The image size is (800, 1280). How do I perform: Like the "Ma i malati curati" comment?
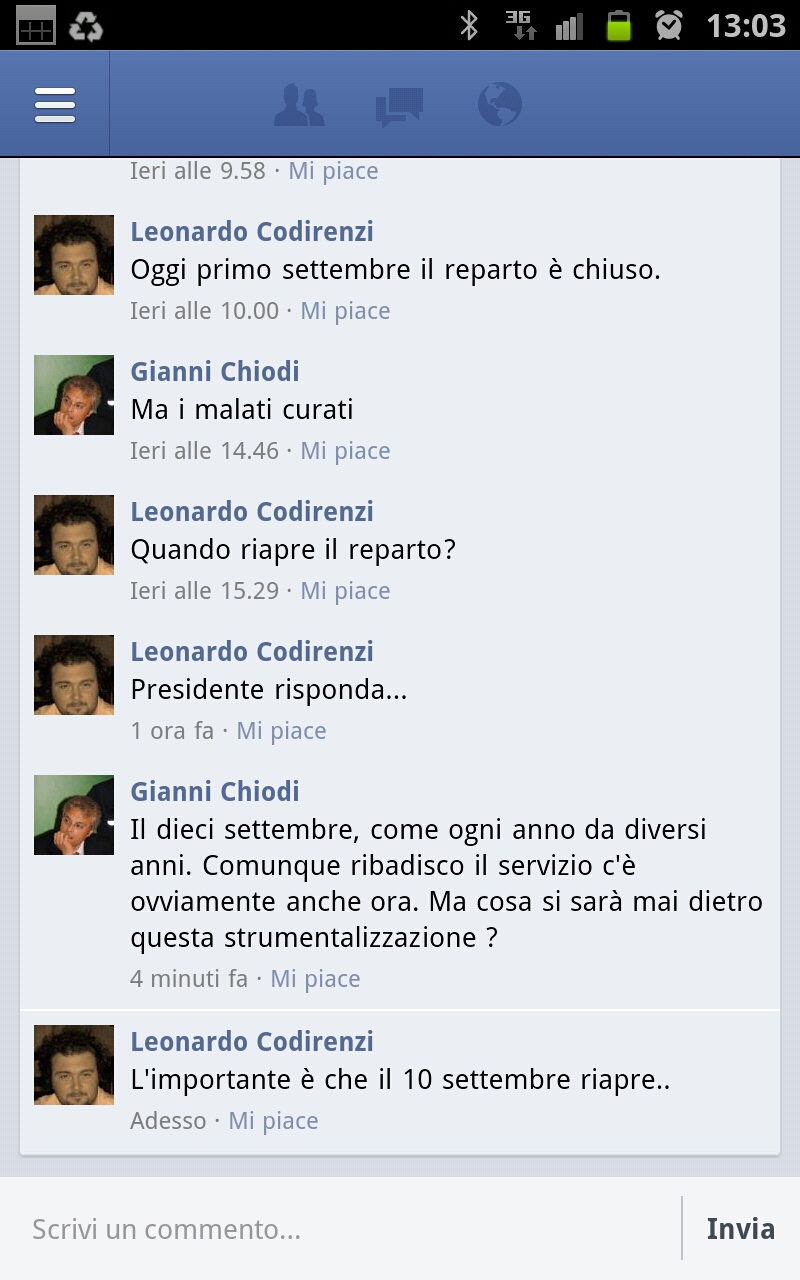[x=345, y=451]
